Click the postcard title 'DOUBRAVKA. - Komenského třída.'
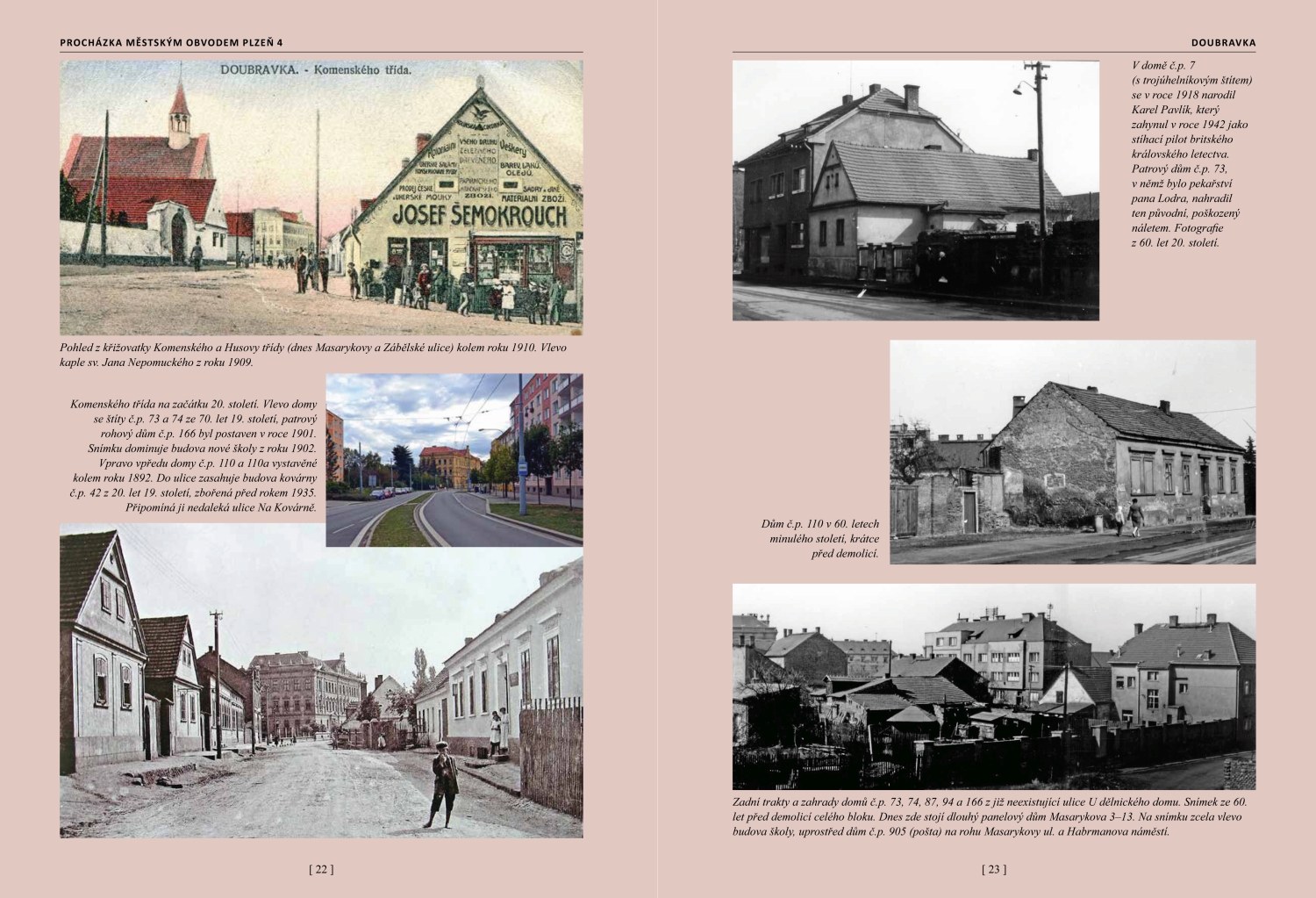 [316, 69]
